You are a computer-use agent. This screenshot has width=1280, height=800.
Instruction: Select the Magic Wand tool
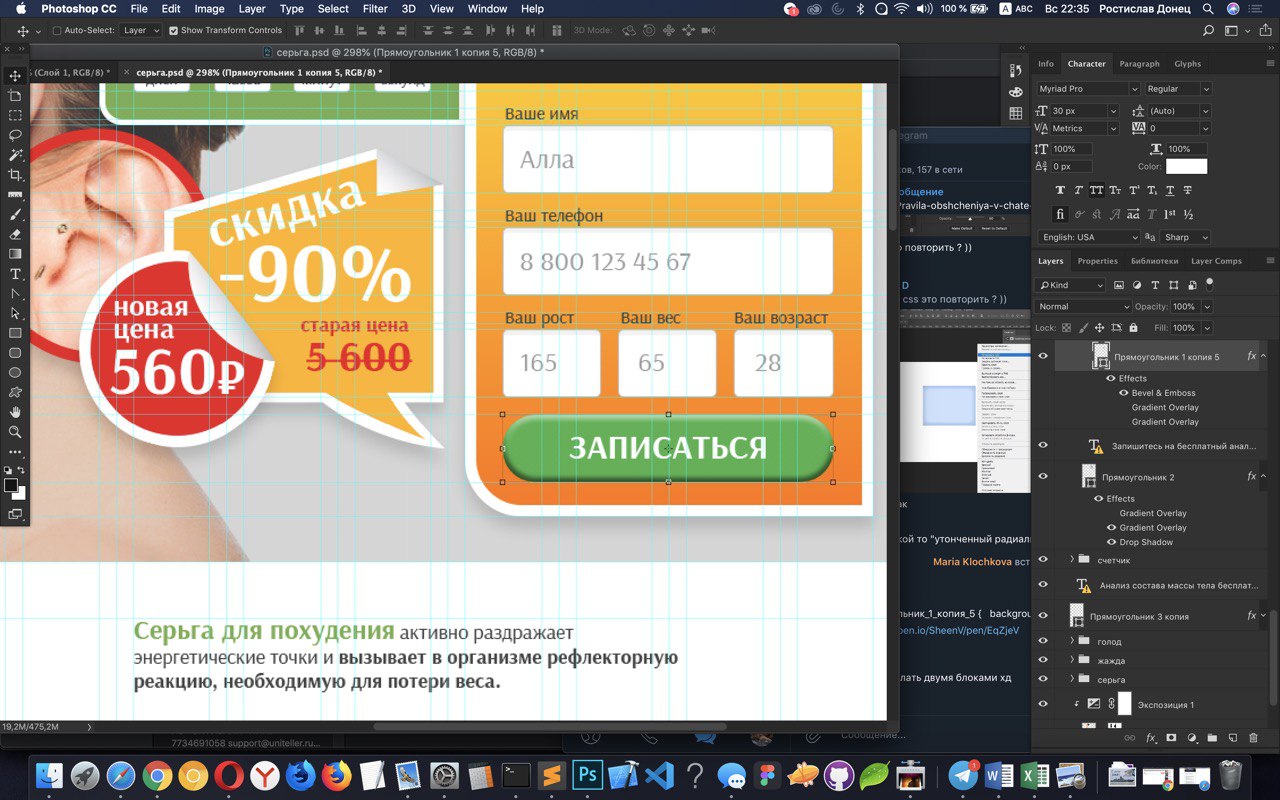15,155
